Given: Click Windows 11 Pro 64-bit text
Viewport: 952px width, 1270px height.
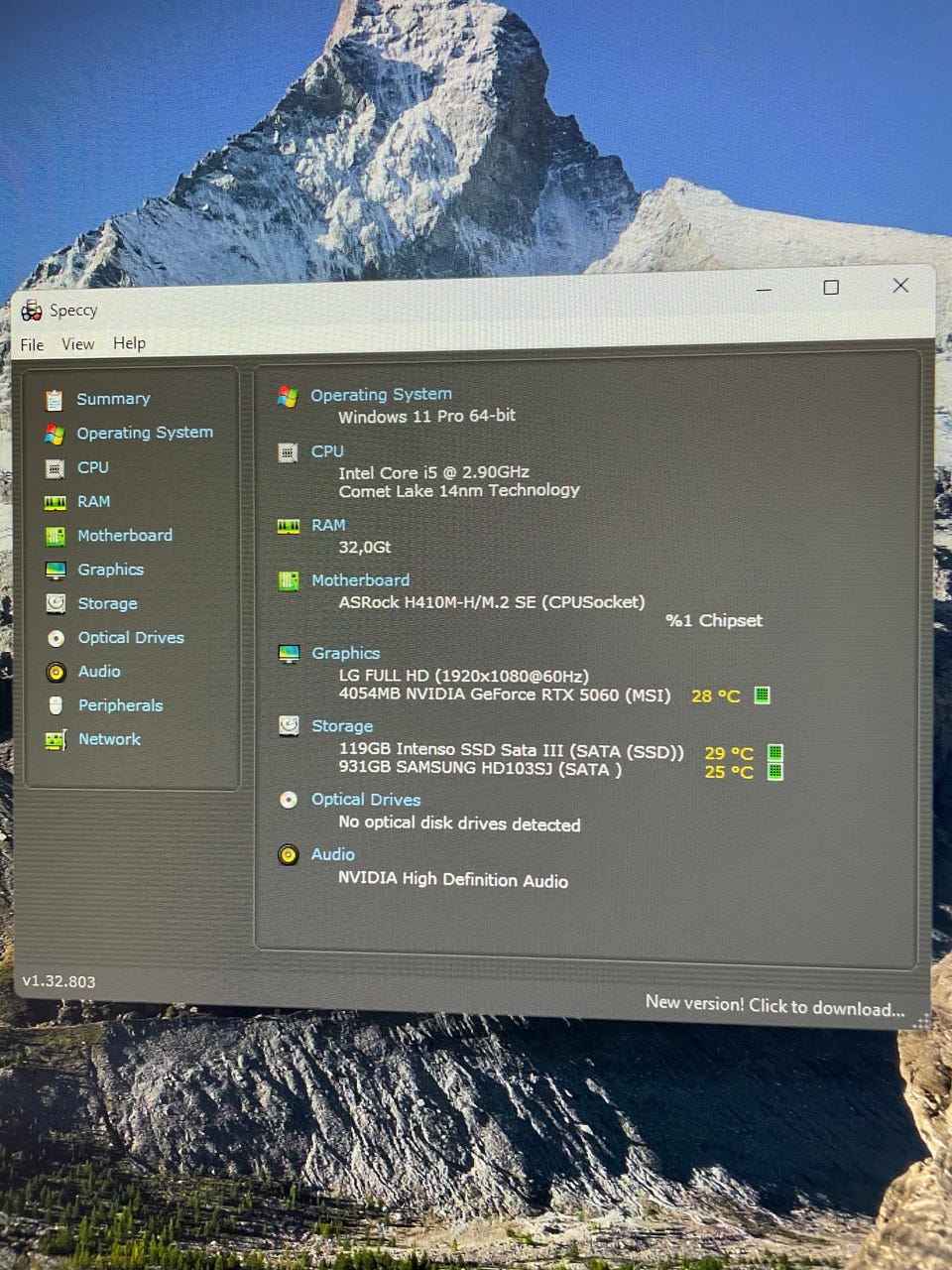Looking at the screenshot, I should coord(426,417).
